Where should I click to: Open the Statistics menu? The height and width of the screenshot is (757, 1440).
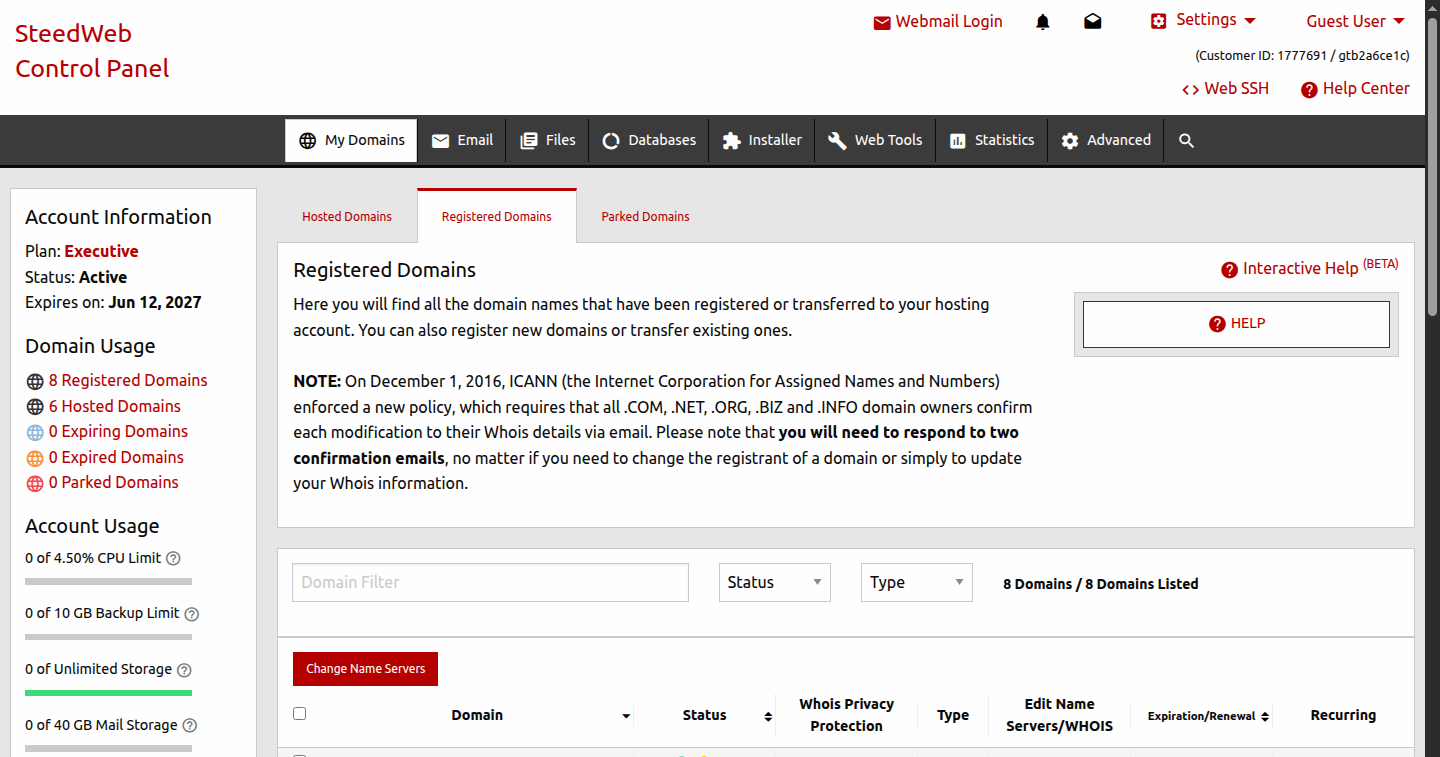[992, 140]
